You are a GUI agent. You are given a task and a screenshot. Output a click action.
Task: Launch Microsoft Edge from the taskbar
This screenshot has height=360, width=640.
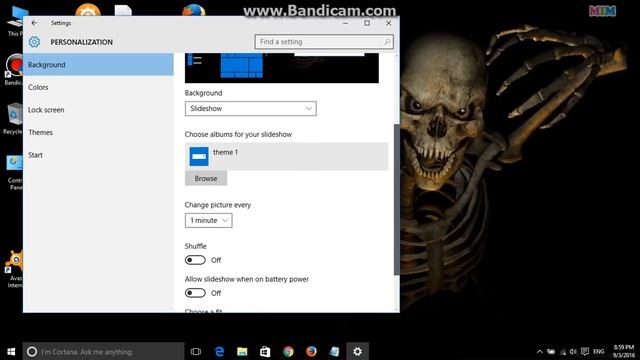pyautogui.click(x=219, y=351)
